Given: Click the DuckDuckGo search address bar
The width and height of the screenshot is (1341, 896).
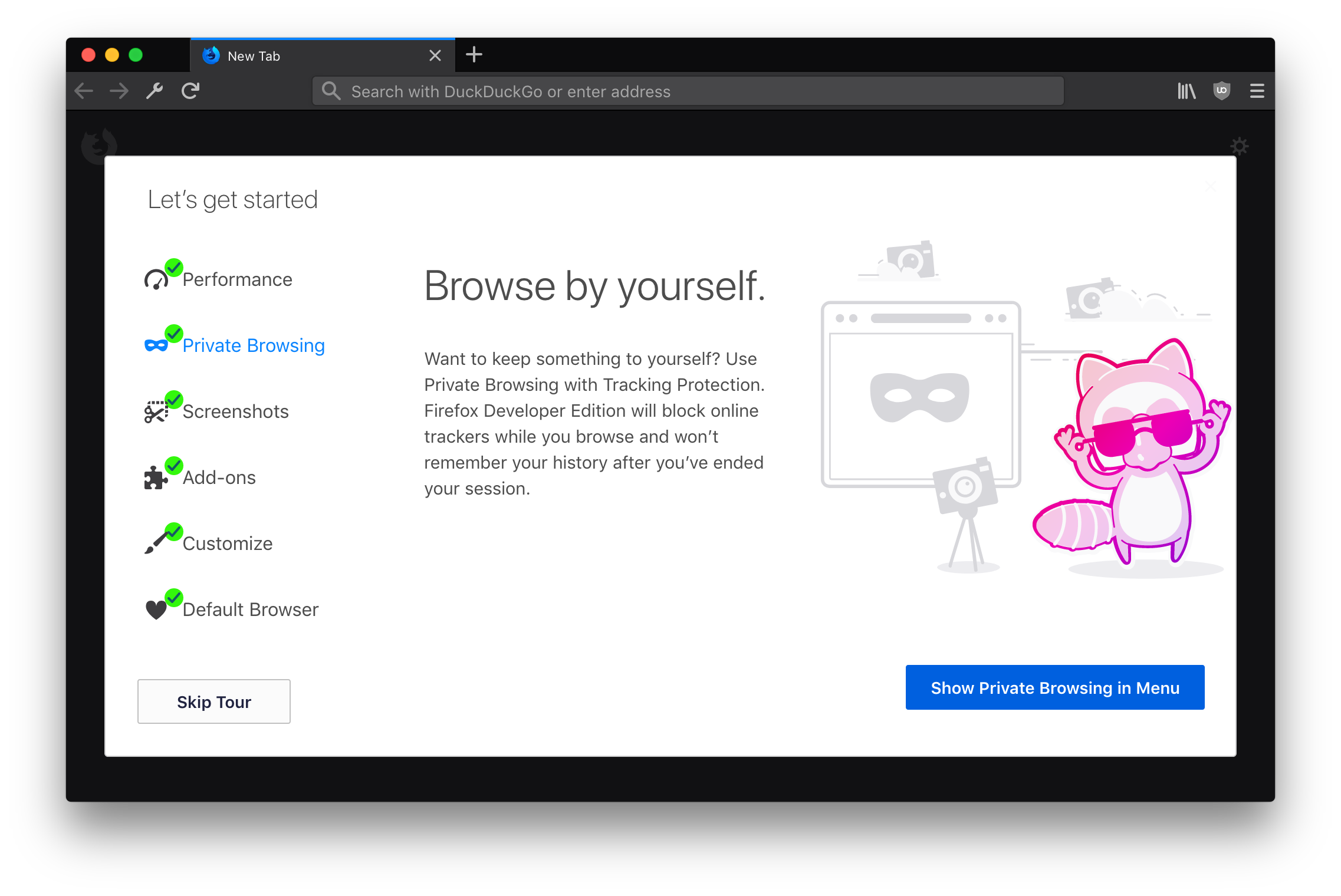Looking at the screenshot, I should (x=687, y=91).
